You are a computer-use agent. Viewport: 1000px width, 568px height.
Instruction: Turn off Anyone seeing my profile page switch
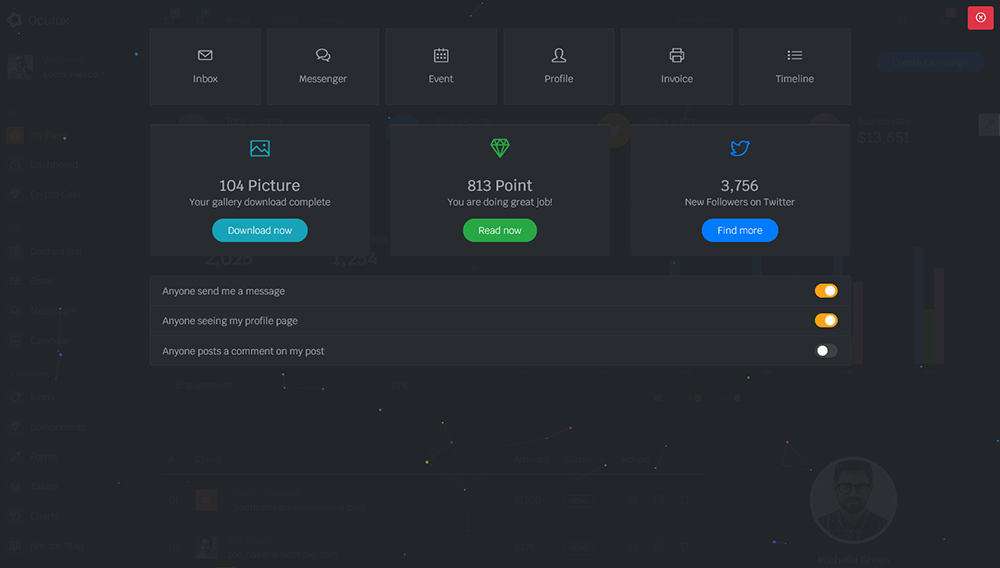[826, 321]
